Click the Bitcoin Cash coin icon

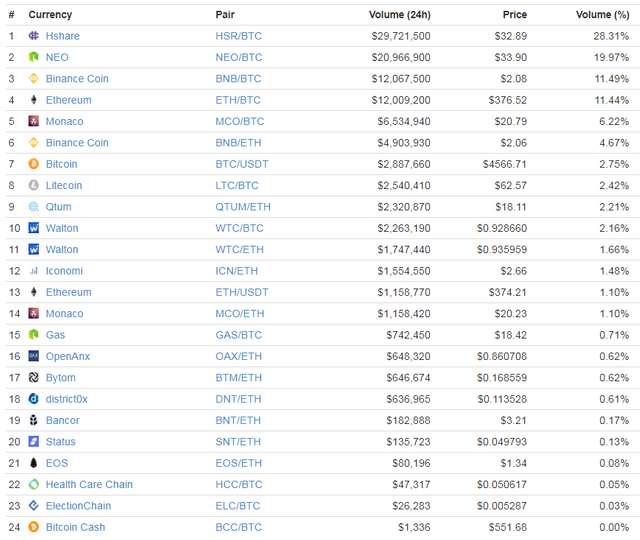33,527
